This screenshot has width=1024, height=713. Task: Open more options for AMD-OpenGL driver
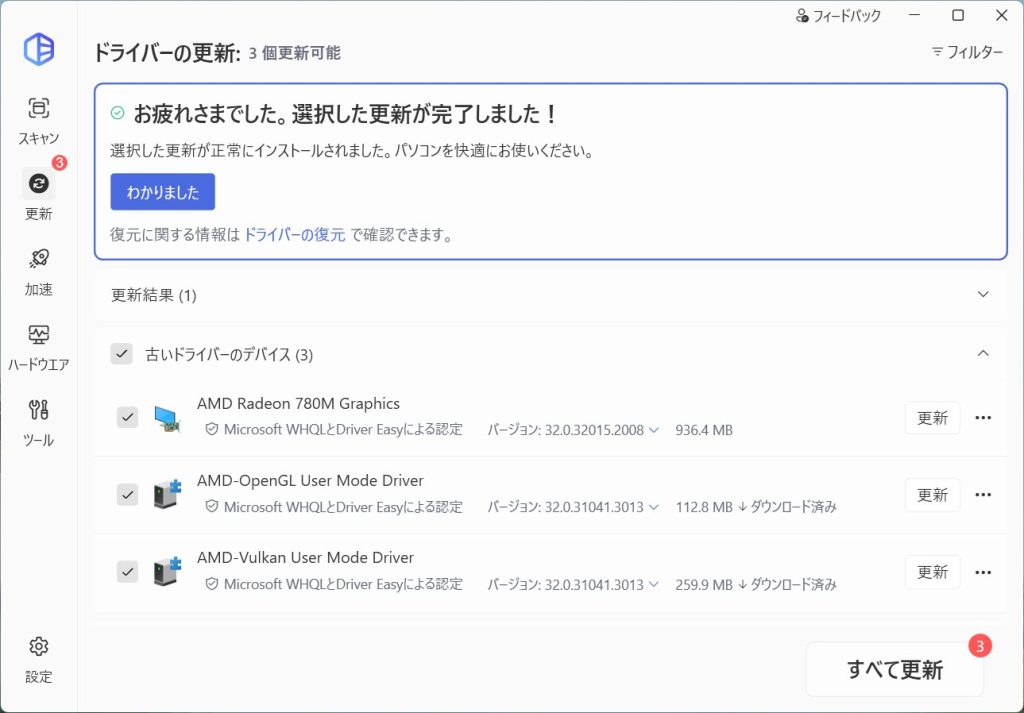(983, 495)
